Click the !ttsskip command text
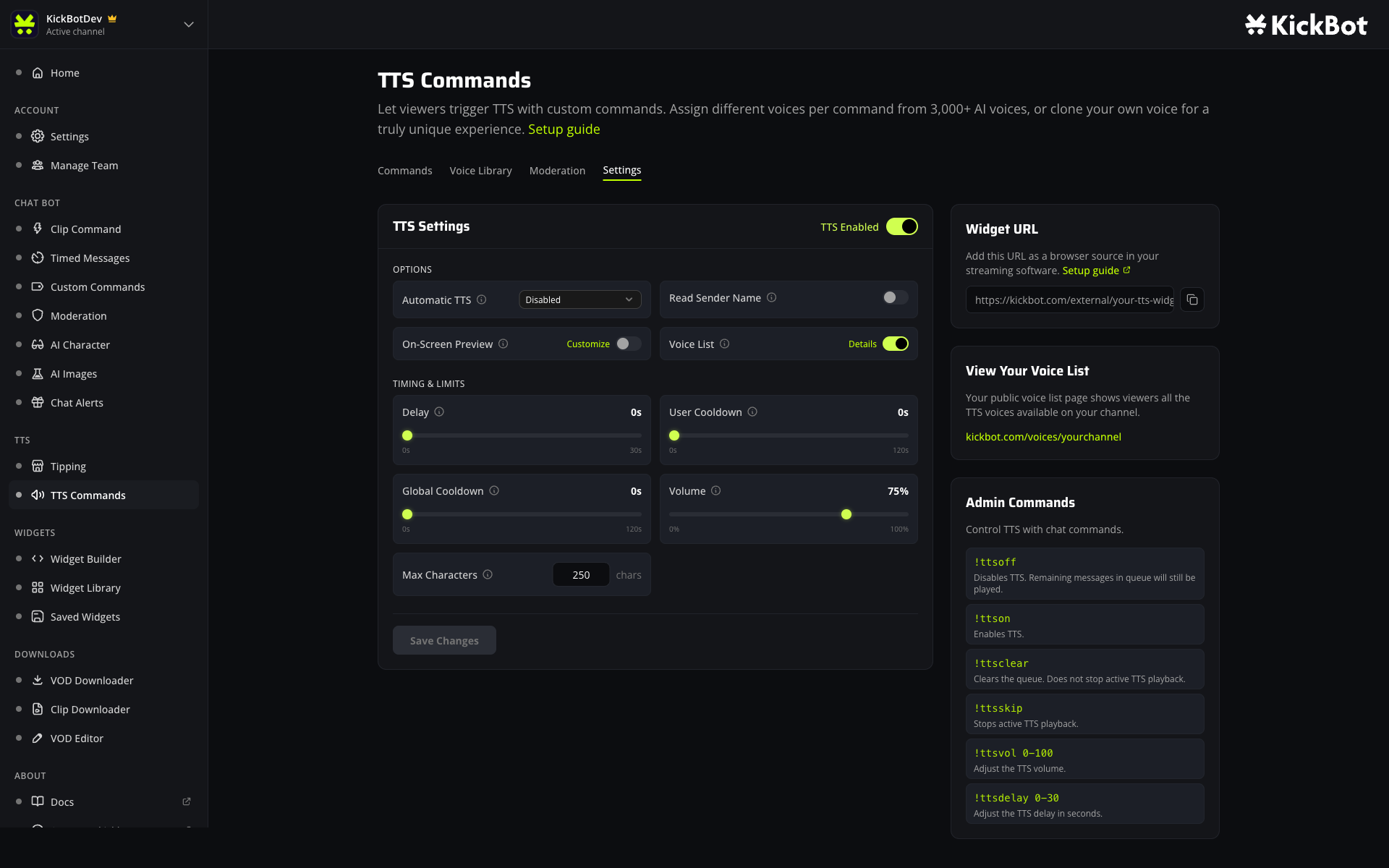This screenshot has width=1389, height=868. click(x=998, y=708)
